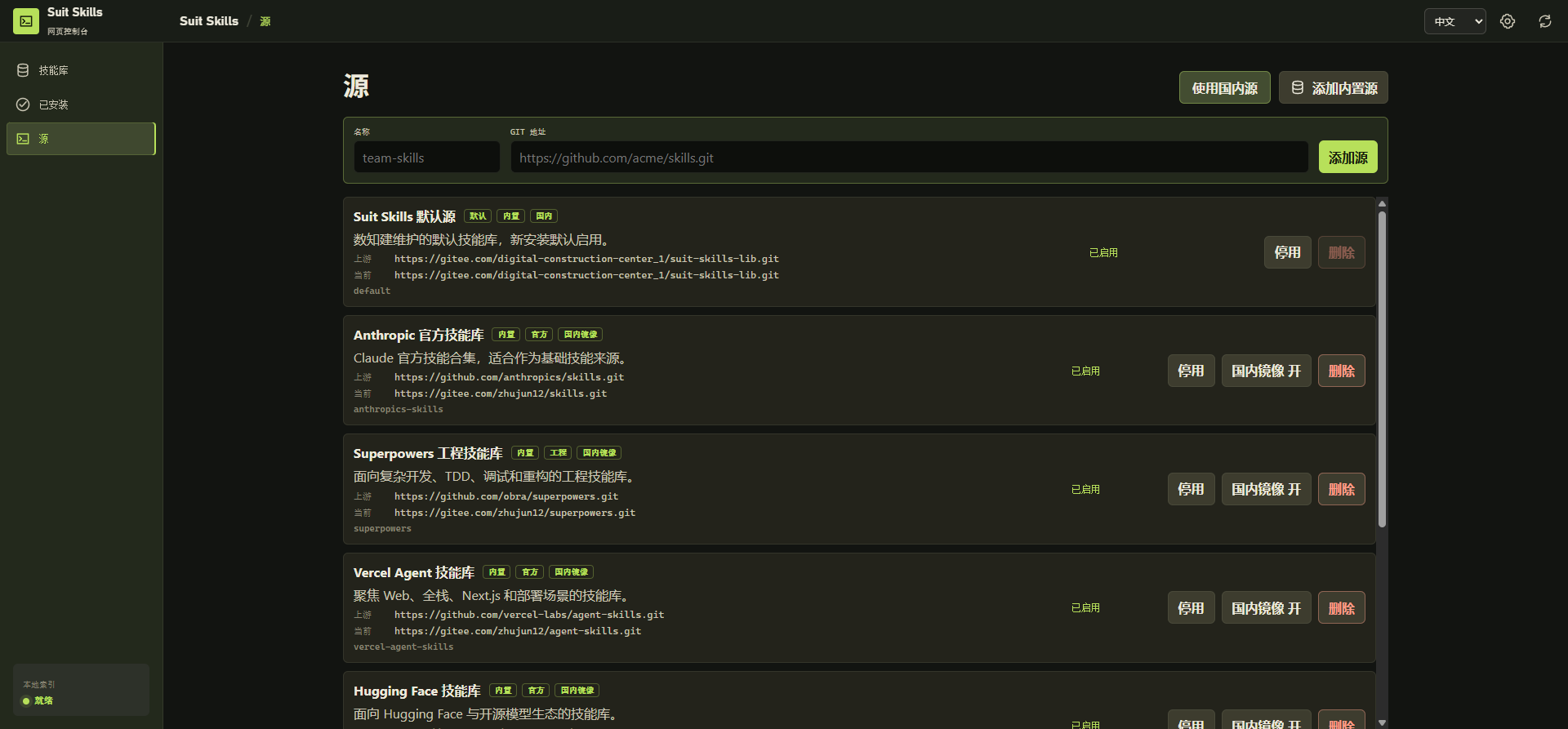The width and height of the screenshot is (1568, 729).
Task: Delete the Anthropic 官方技能库 source
Action: [x=1341, y=371]
